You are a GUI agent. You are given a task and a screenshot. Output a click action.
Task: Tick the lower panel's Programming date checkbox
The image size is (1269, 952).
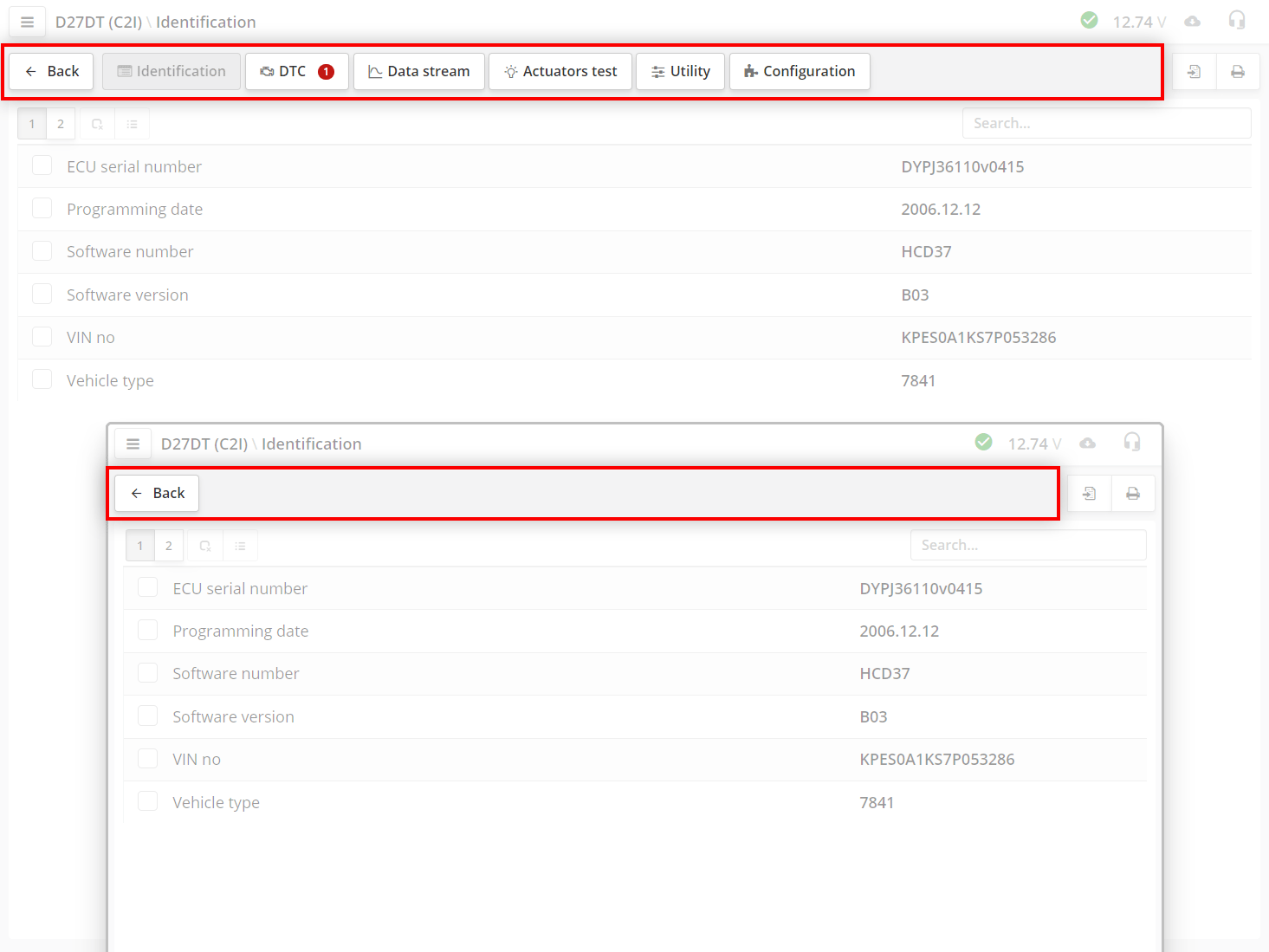148,630
